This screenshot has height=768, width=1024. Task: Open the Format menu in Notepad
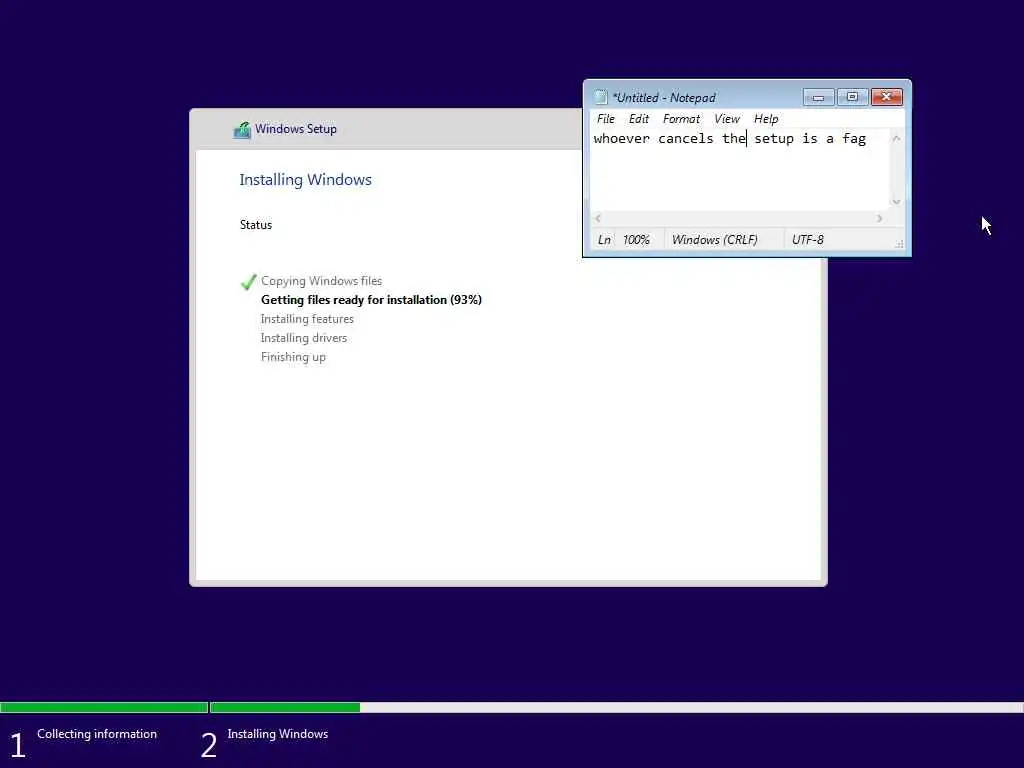point(680,119)
